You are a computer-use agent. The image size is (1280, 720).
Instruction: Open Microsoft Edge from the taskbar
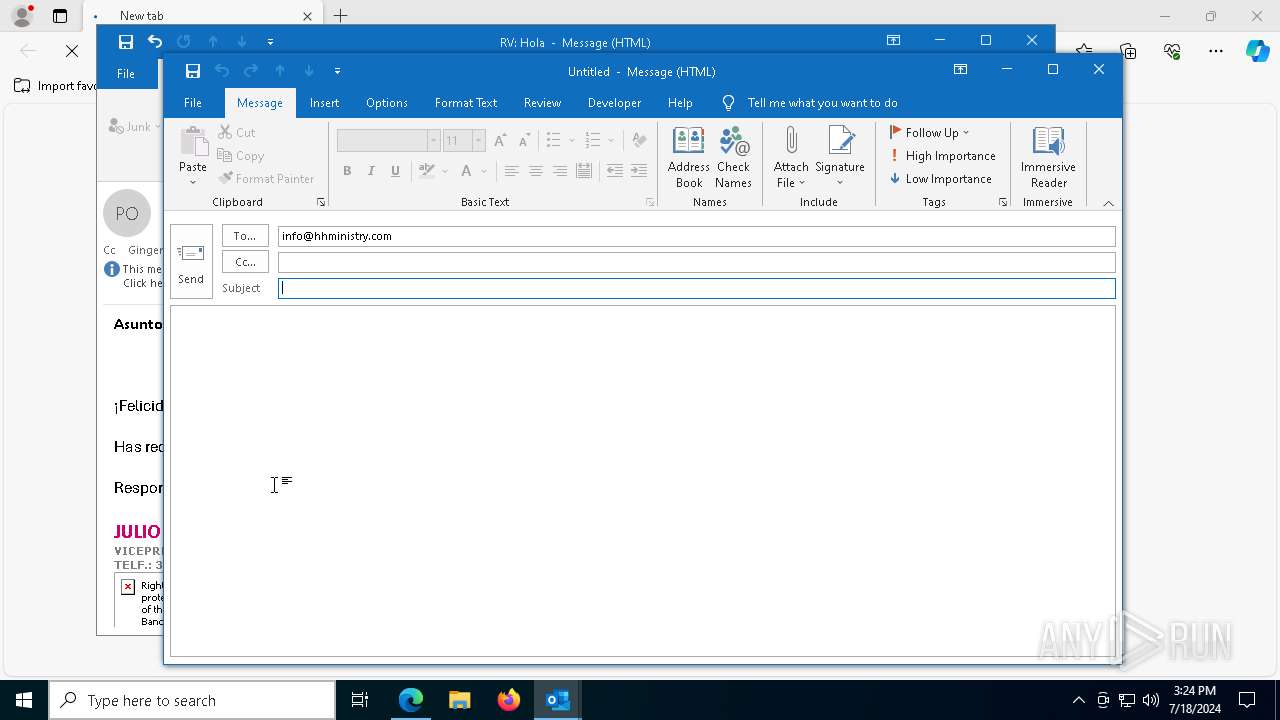411,700
